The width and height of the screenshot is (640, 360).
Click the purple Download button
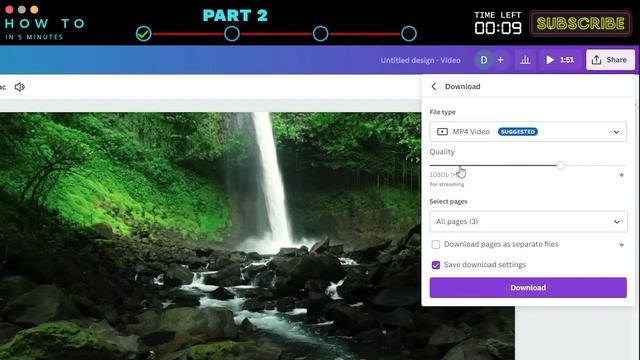(x=528, y=287)
